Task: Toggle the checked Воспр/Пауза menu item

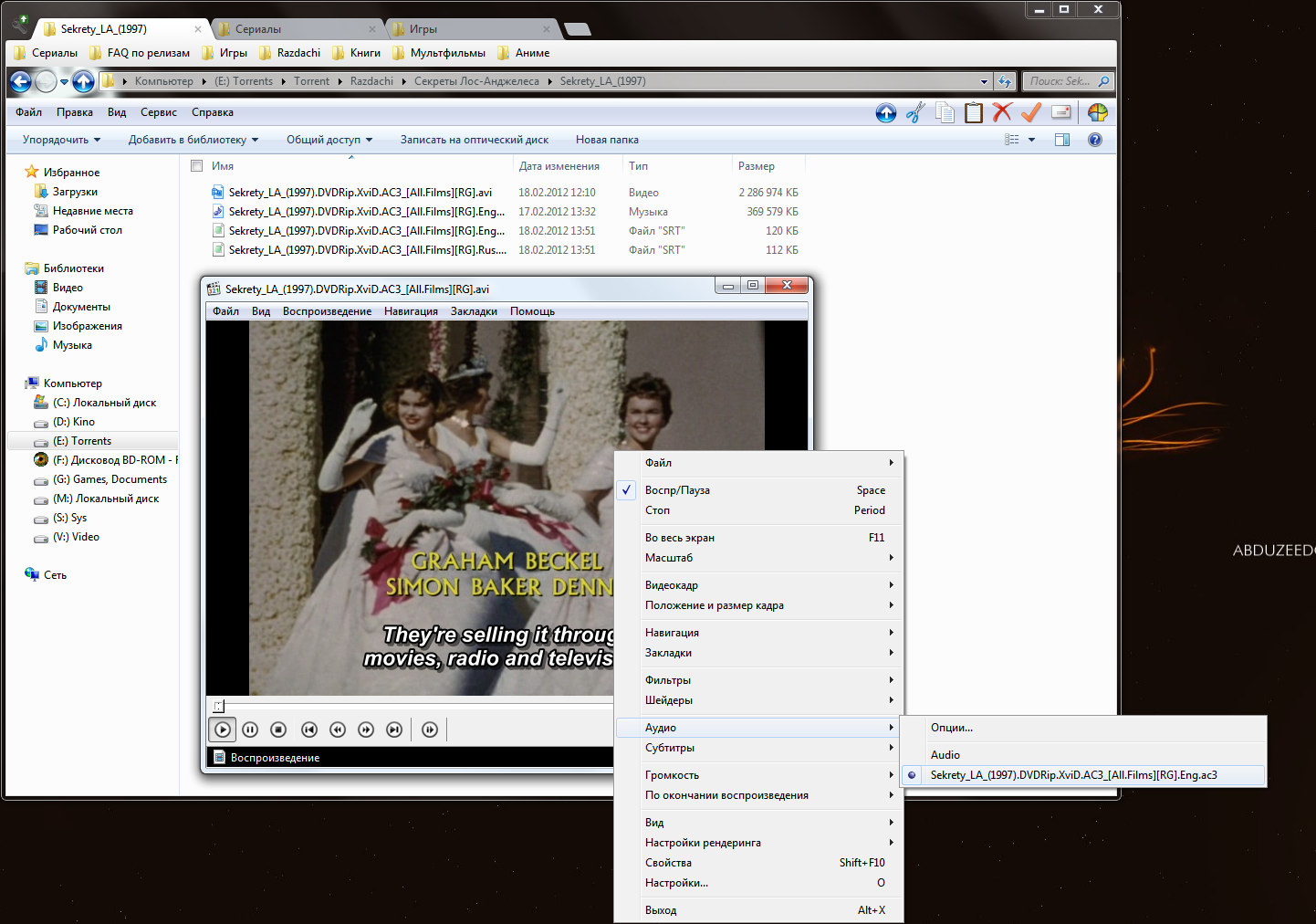Action: 759,490
